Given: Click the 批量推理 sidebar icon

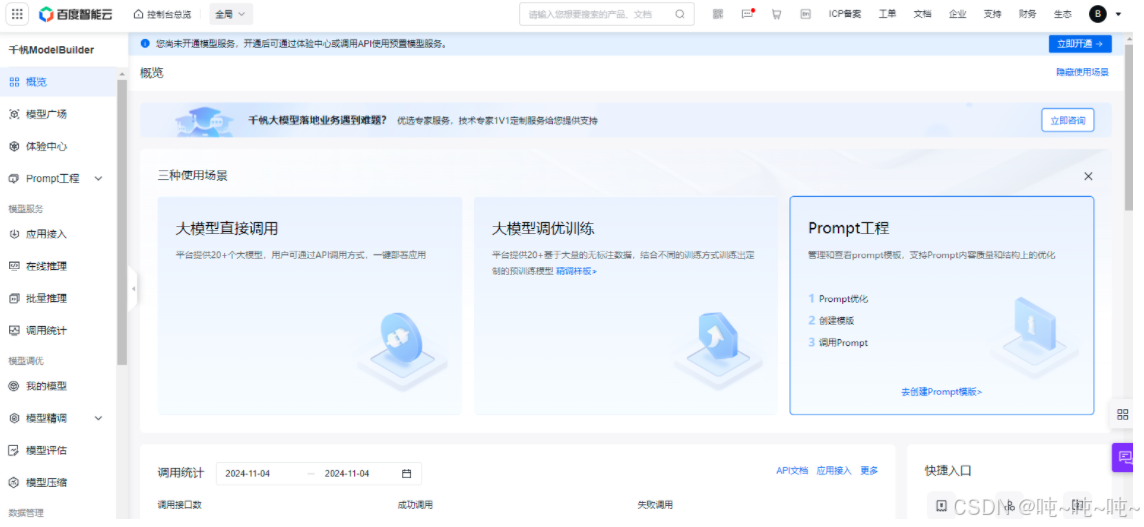Looking at the screenshot, I should click(14, 299).
